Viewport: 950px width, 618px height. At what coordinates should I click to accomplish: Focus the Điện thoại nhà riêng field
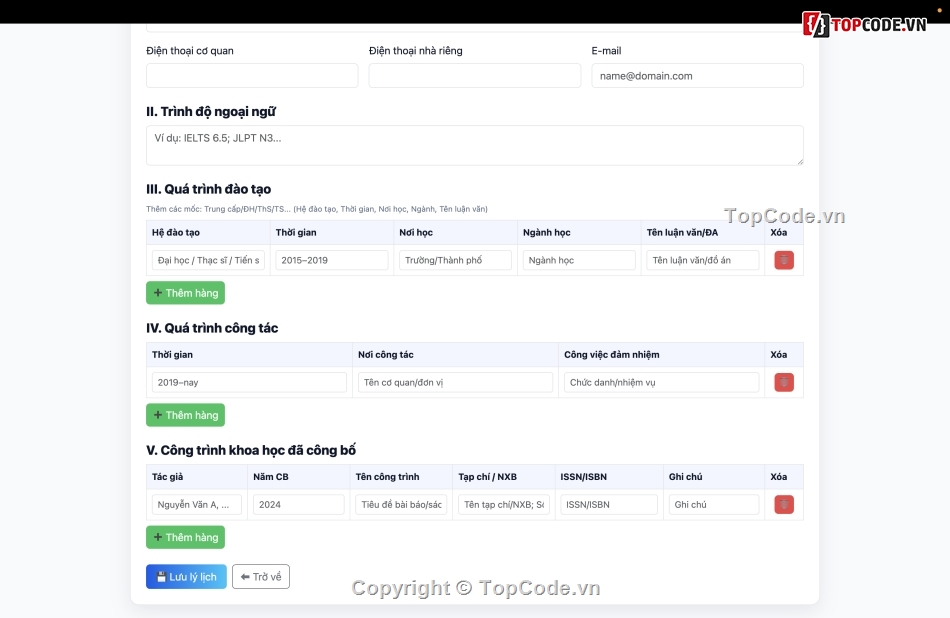coord(474,76)
